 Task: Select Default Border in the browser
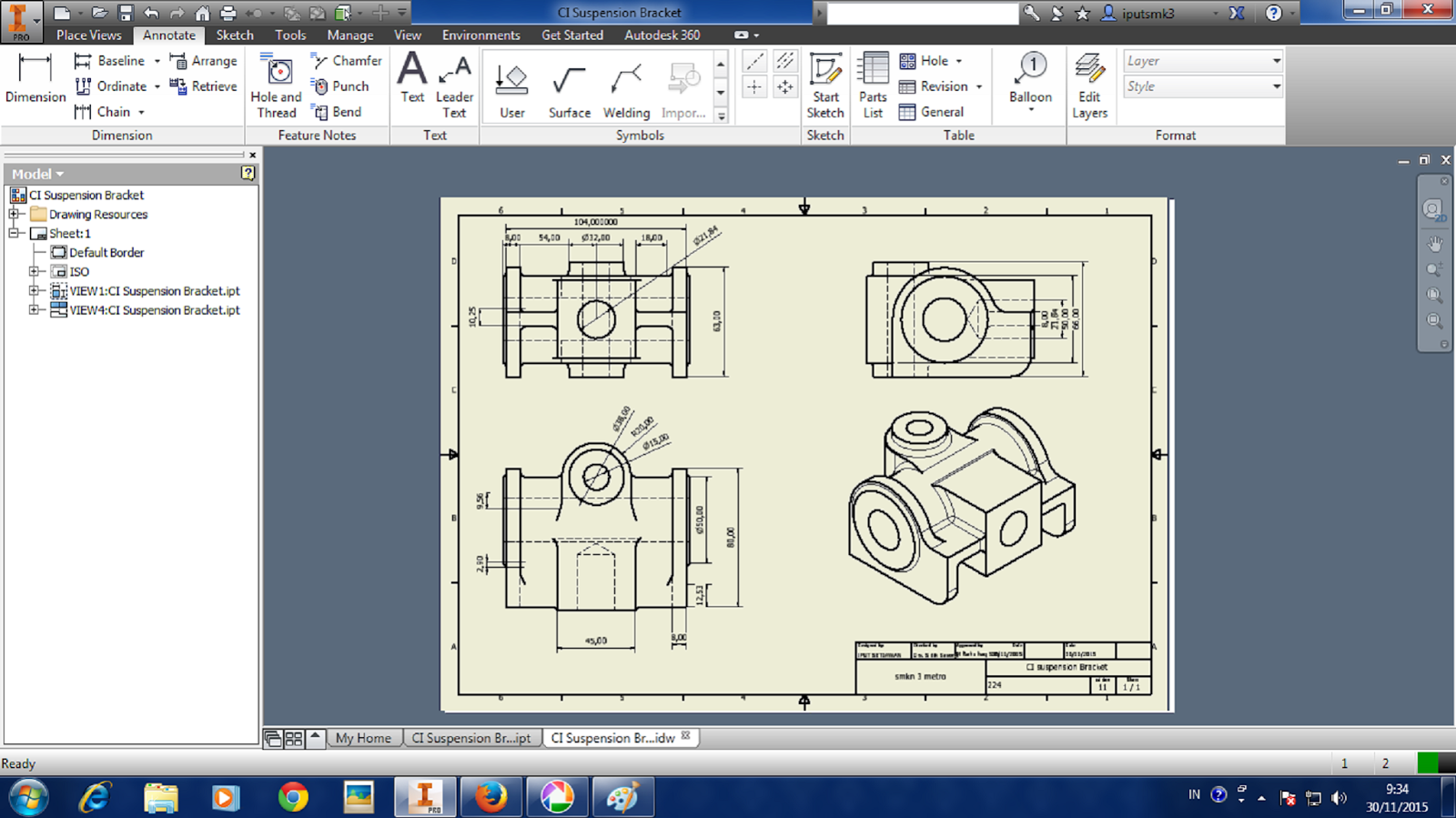click(106, 252)
